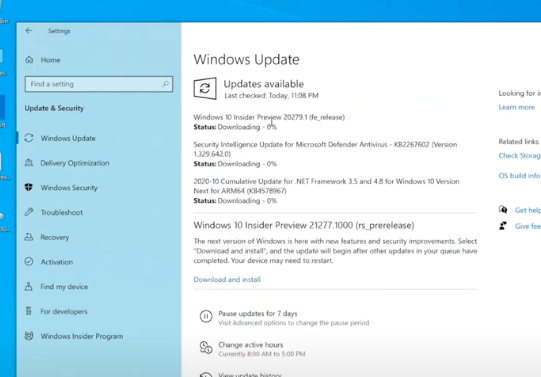541x377 pixels.
Task: Open the Check Storage related link
Action: point(520,156)
